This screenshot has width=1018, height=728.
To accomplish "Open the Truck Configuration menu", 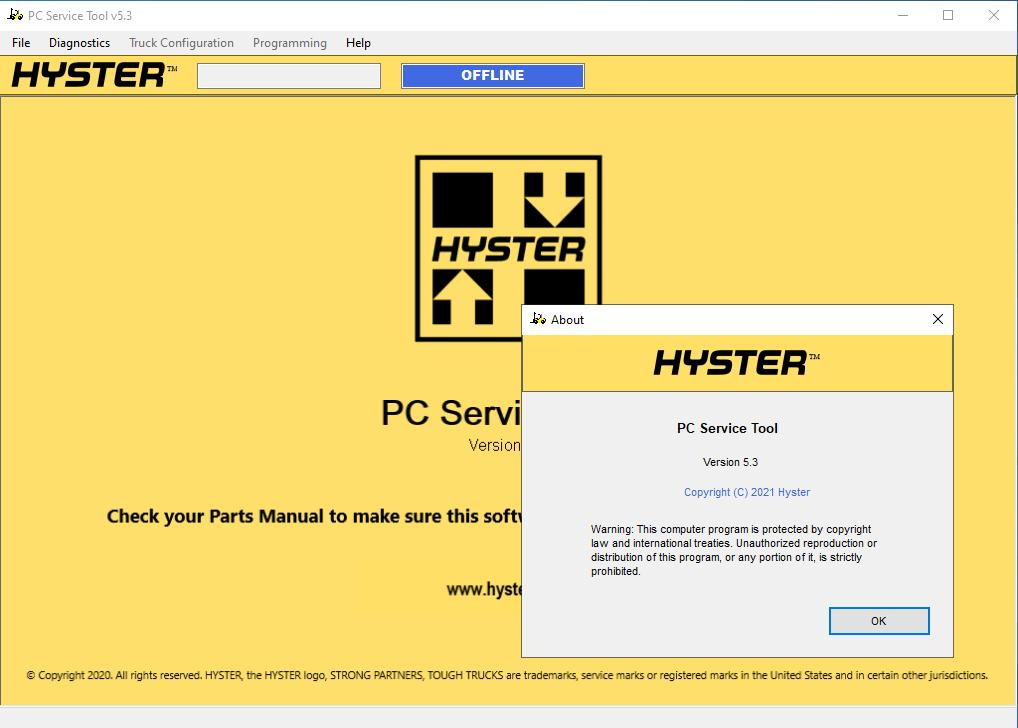I will tap(181, 43).
